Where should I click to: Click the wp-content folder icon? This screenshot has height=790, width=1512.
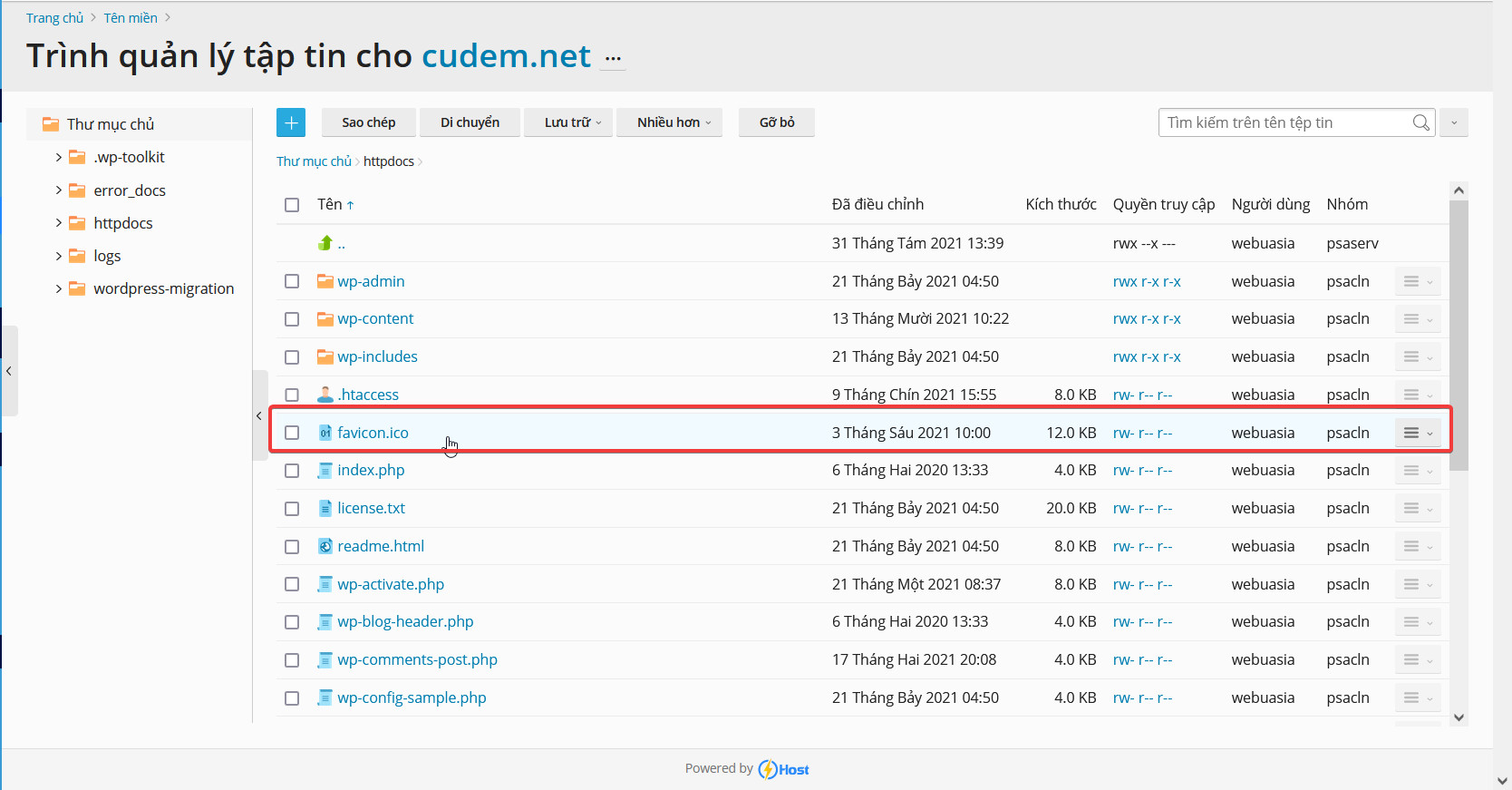click(325, 318)
